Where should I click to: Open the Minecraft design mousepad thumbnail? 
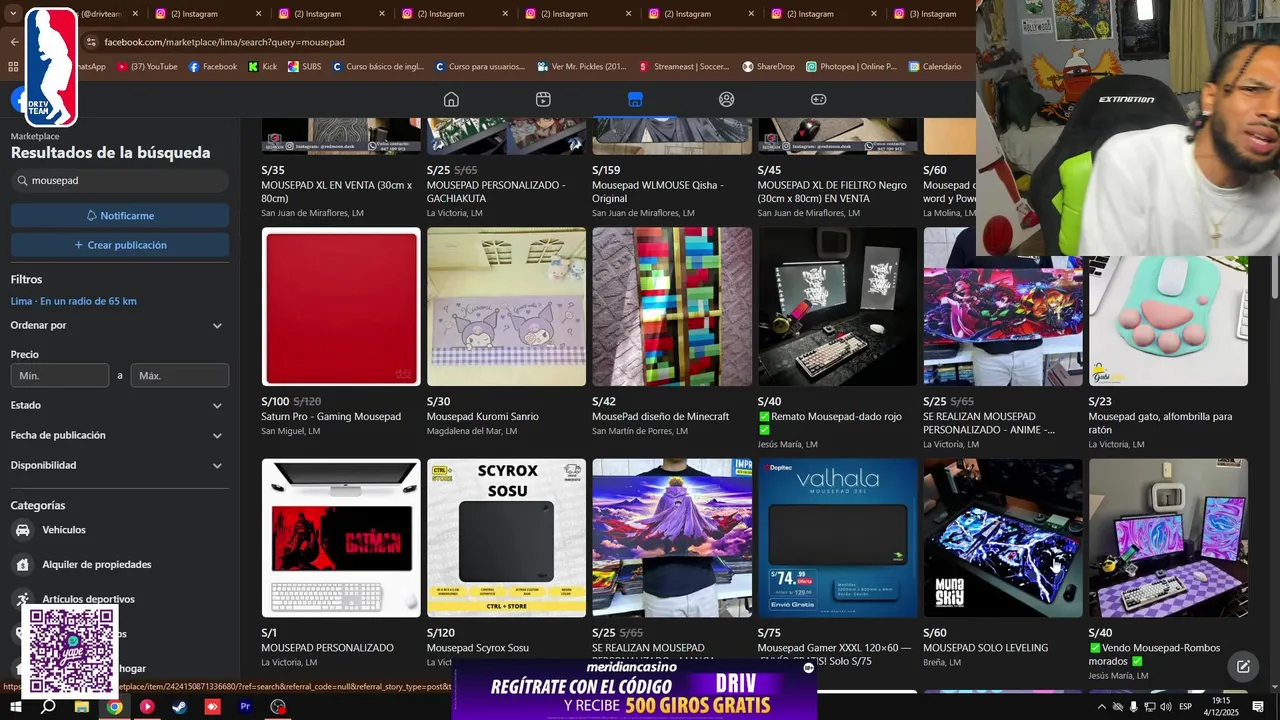(672, 307)
